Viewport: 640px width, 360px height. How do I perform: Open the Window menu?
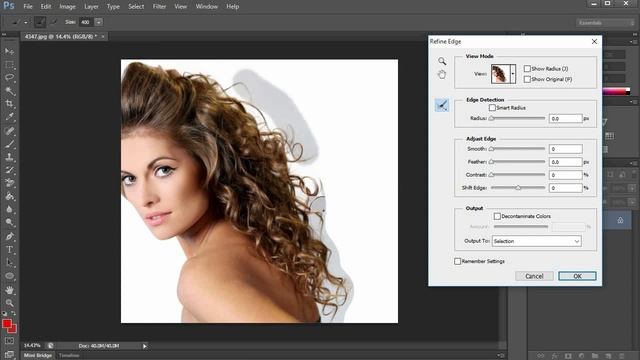207,7
